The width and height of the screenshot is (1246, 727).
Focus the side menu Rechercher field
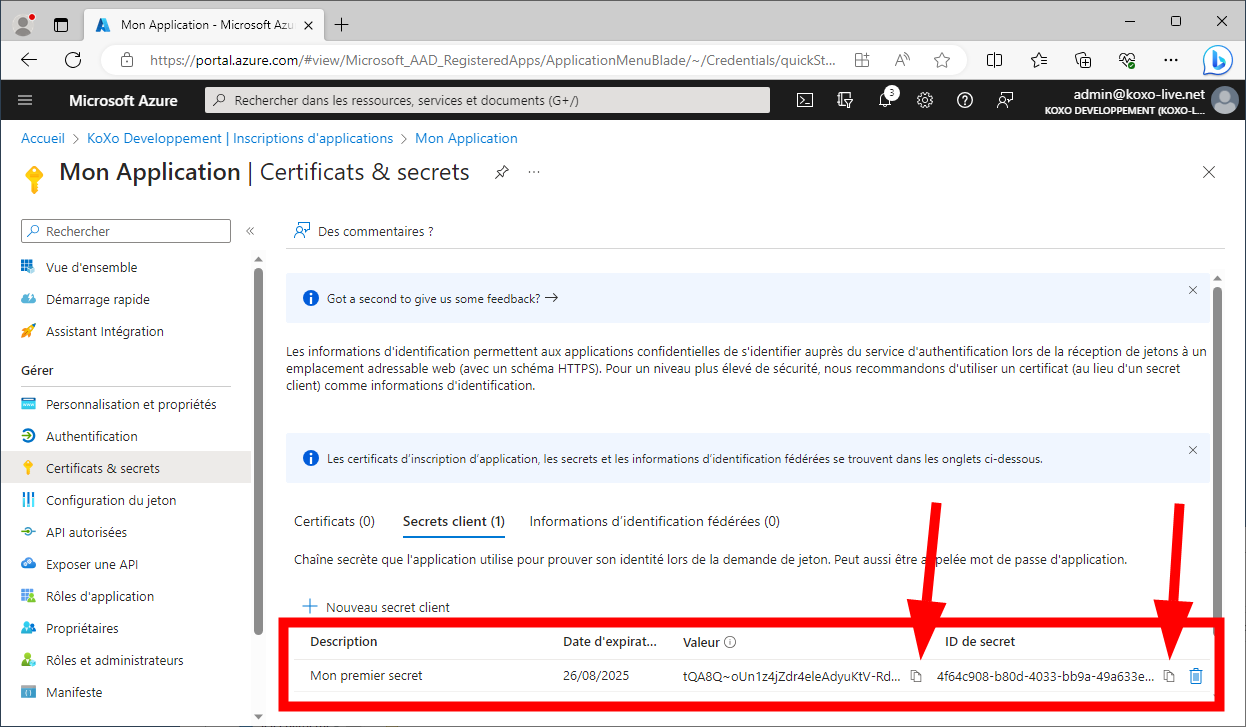(126, 231)
